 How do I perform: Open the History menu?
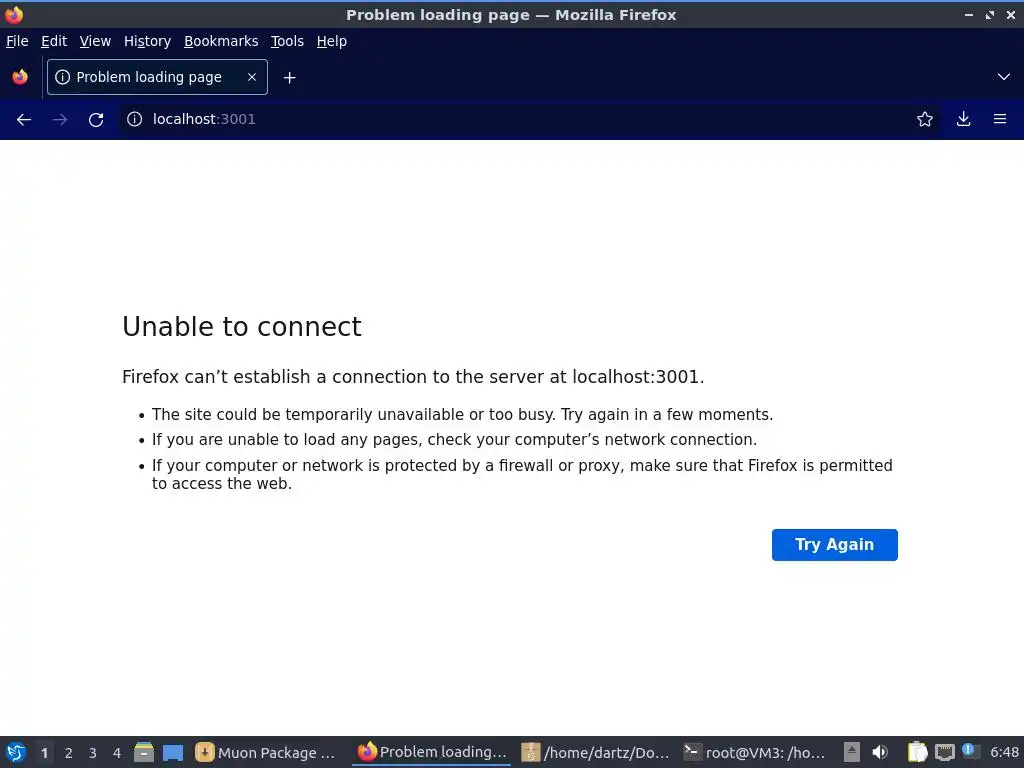pos(147,41)
